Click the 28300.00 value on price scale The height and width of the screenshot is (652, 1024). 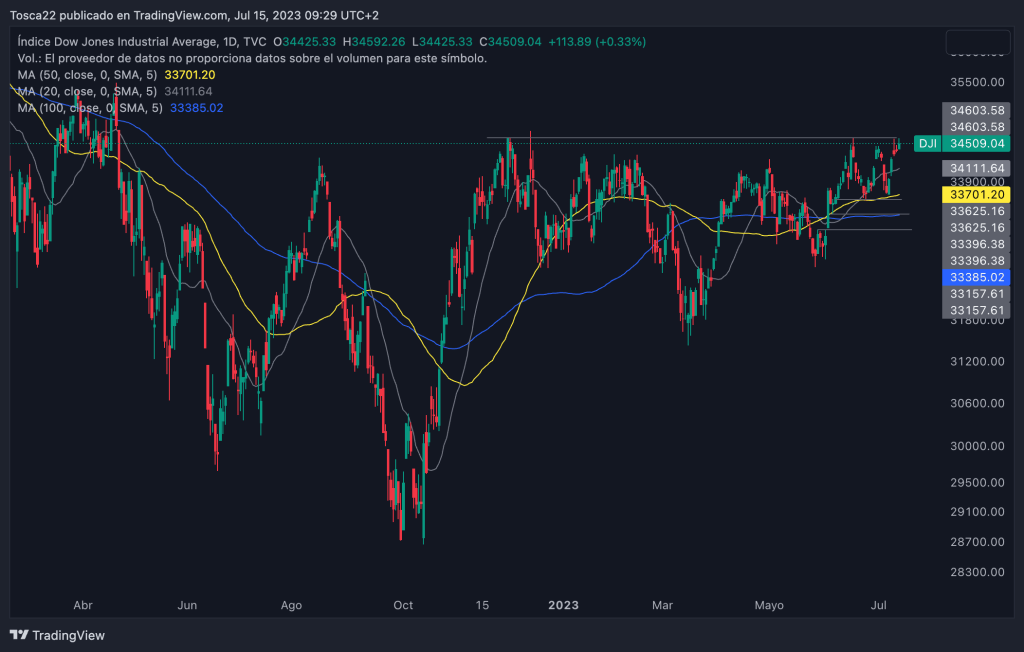coord(975,572)
